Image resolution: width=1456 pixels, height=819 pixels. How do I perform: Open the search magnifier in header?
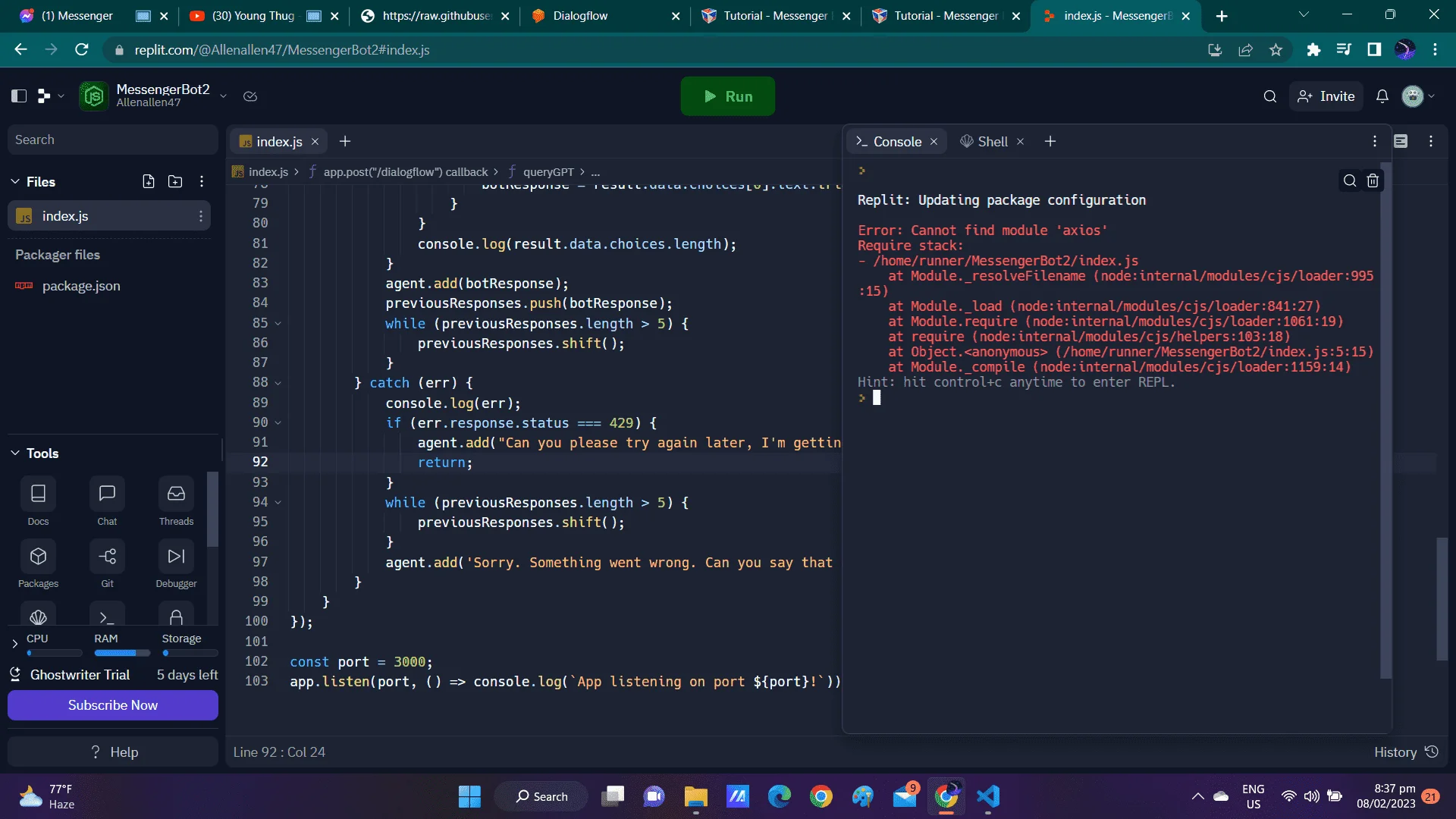1269,96
